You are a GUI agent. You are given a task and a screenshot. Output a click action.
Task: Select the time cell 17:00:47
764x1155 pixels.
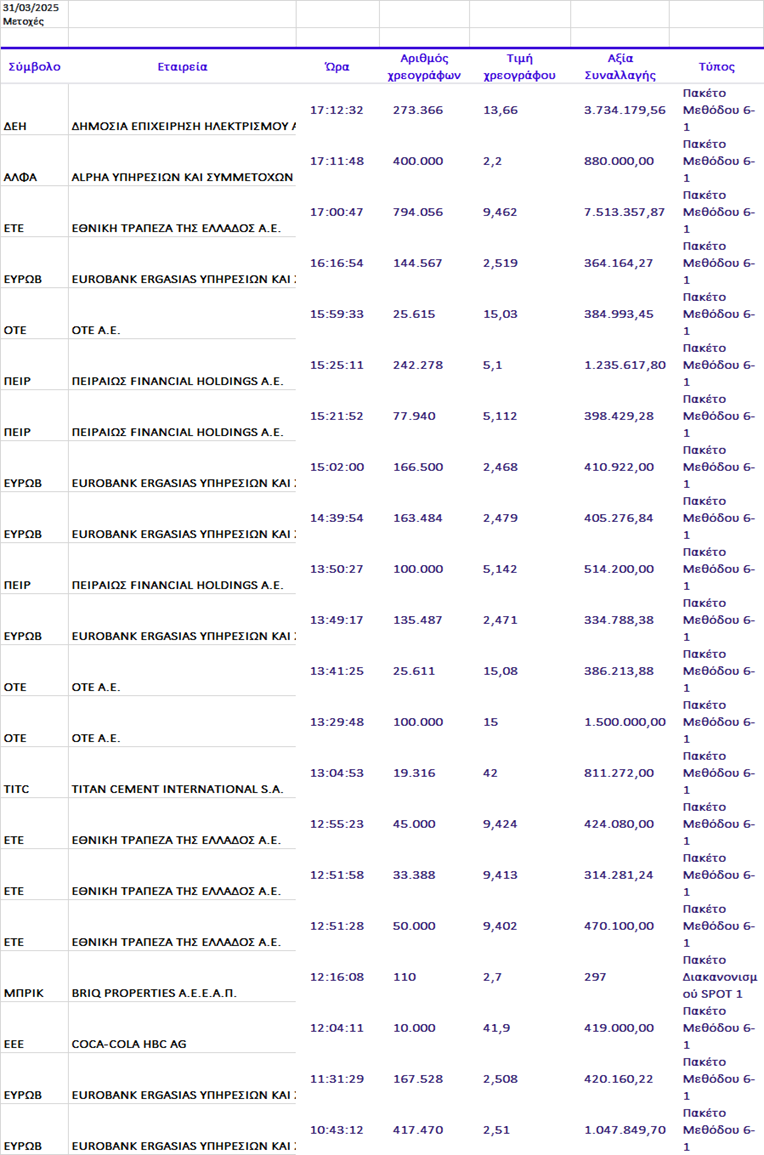(337, 211)
